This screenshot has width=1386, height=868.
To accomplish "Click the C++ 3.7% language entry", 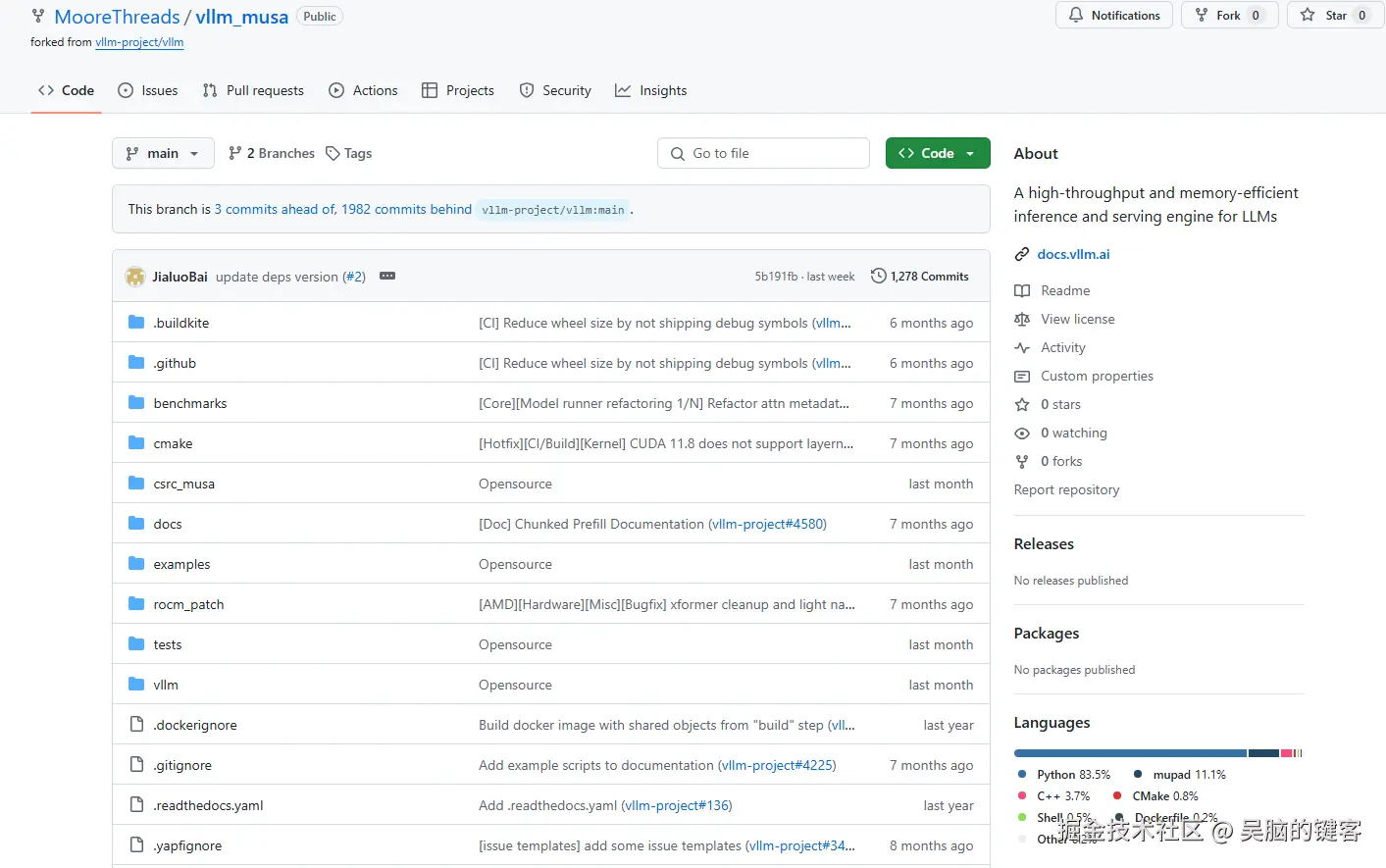I will pos(1054,795).
